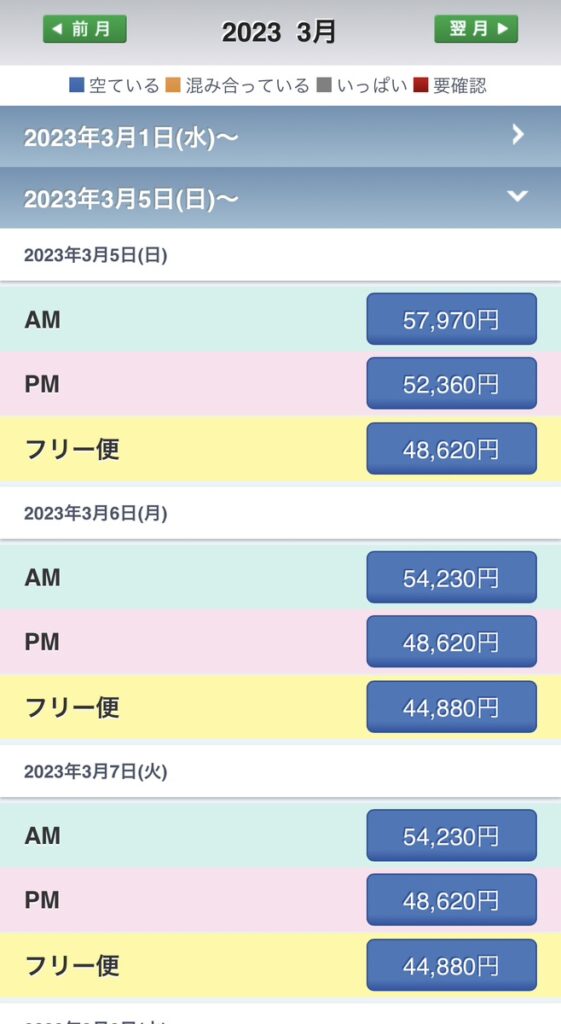
Task: Expand the 2023年3月1日(水)〜 week section
Action: click(x=280, y=136)
